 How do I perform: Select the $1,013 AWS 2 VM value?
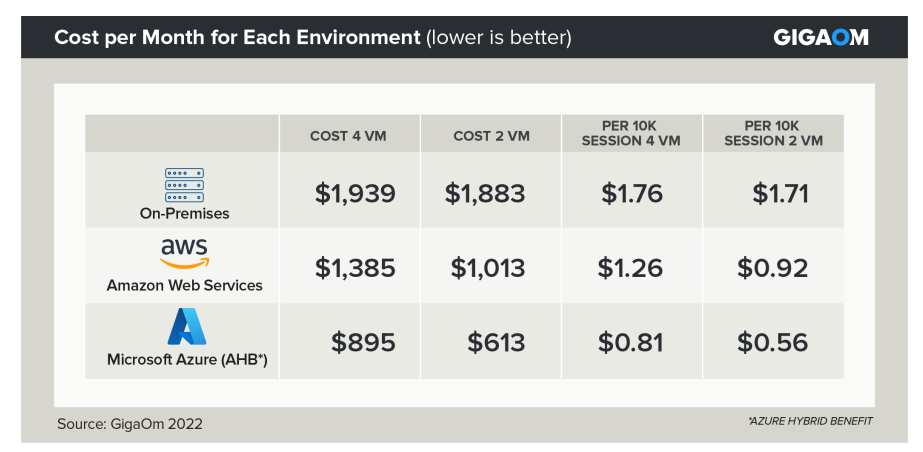488,268
